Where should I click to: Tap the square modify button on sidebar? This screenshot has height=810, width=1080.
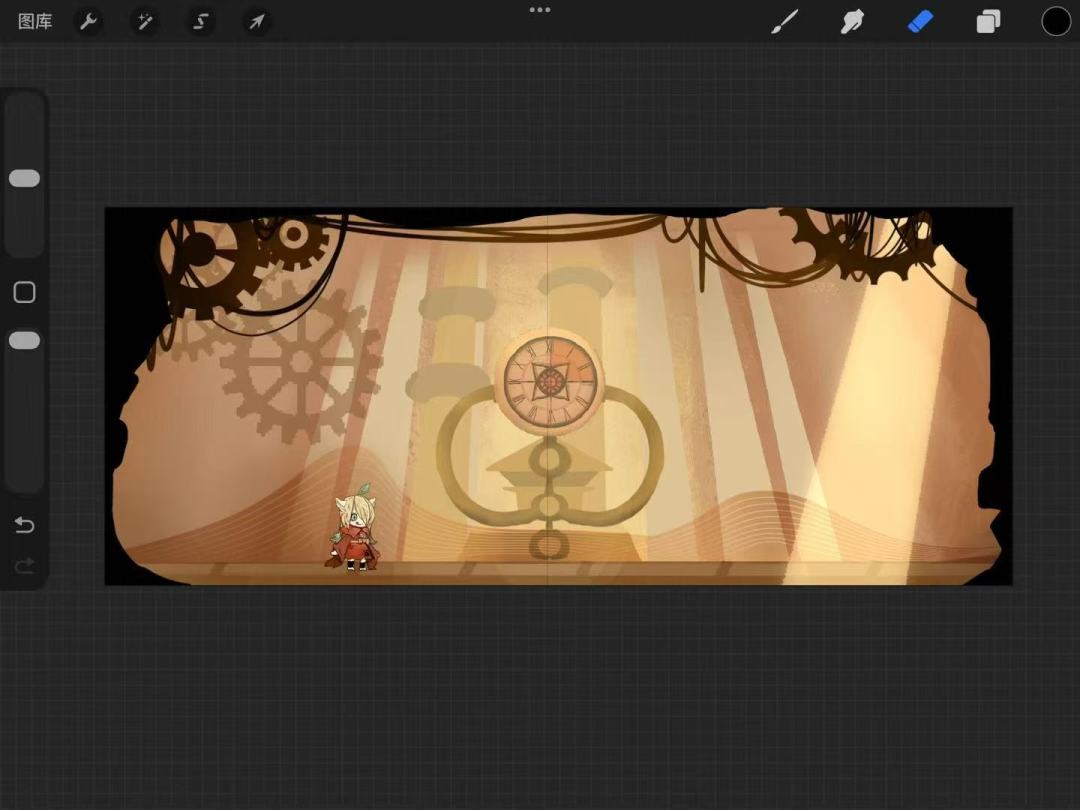tap(24, 292)
